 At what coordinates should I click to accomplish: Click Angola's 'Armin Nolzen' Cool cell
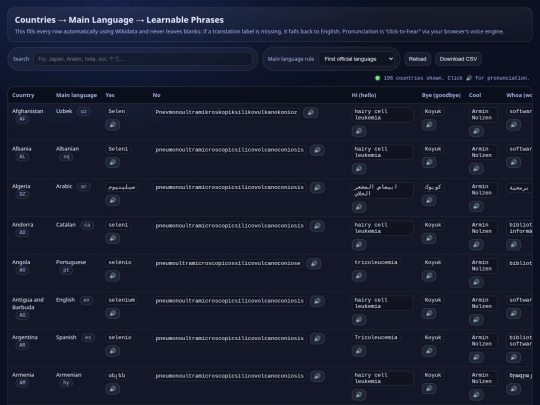coord(483,266)
